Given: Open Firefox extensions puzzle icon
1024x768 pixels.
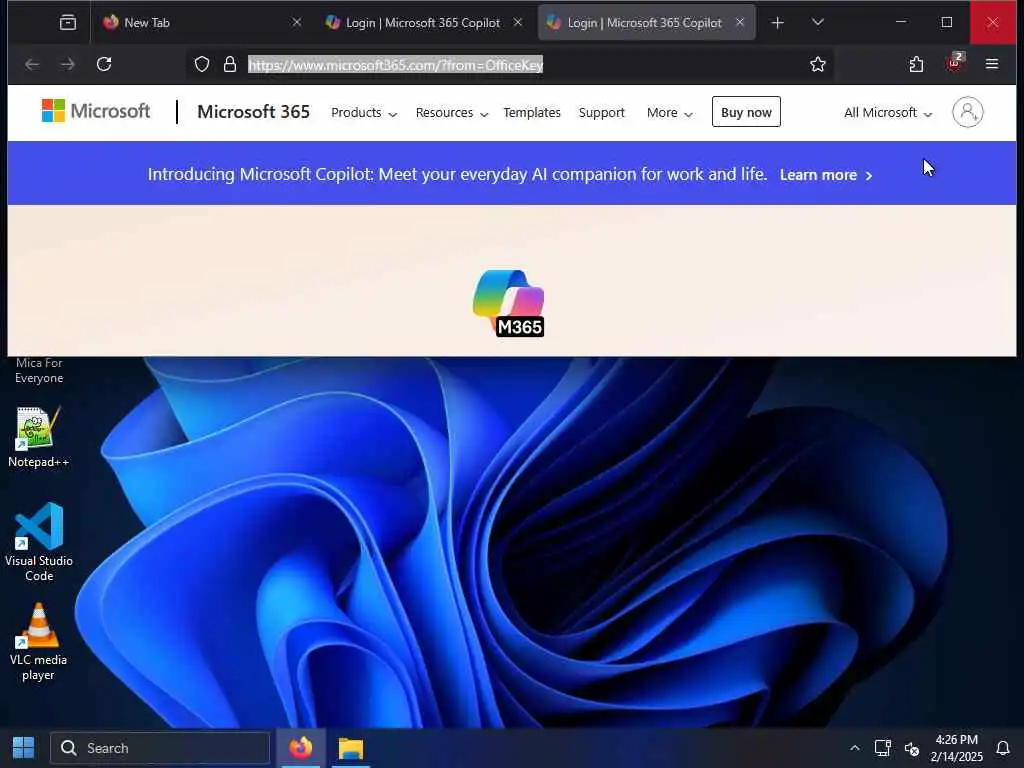Looking at the screenshot, I should click(x=916, y=64).
